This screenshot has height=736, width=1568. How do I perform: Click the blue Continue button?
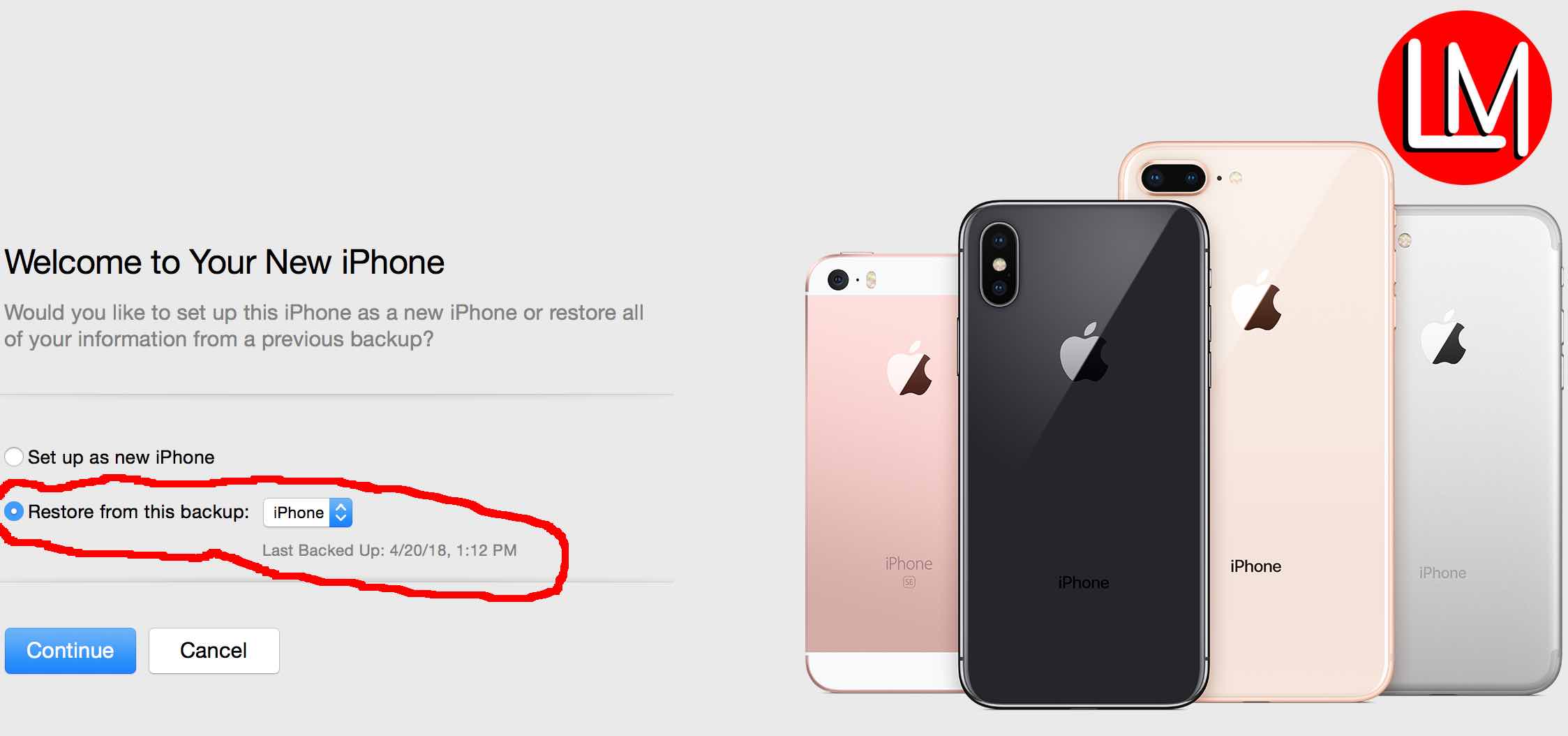[70, 650]
